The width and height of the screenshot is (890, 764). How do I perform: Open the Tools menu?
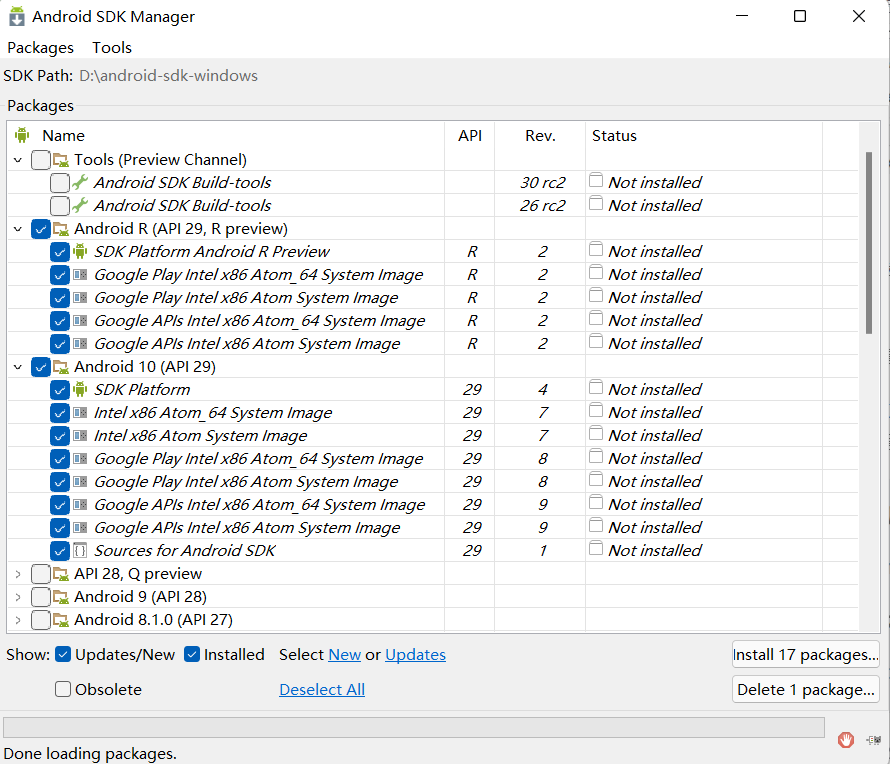pyautogui.click(x=112, y=48)
